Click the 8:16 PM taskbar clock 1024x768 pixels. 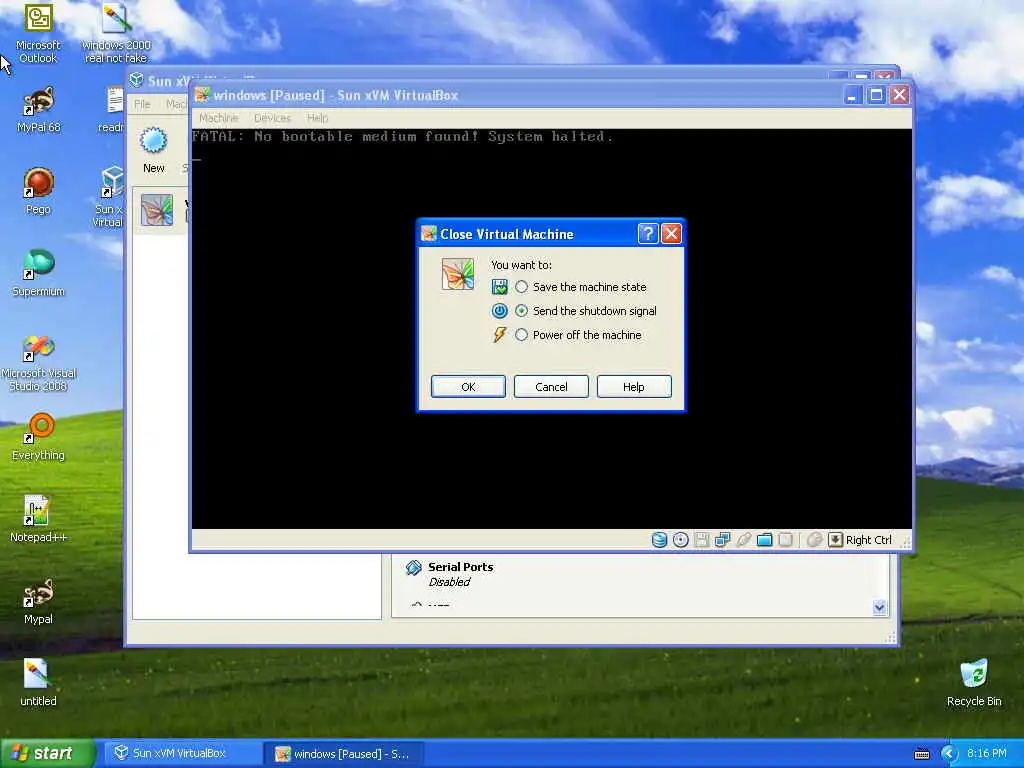(x=986, y=753)
